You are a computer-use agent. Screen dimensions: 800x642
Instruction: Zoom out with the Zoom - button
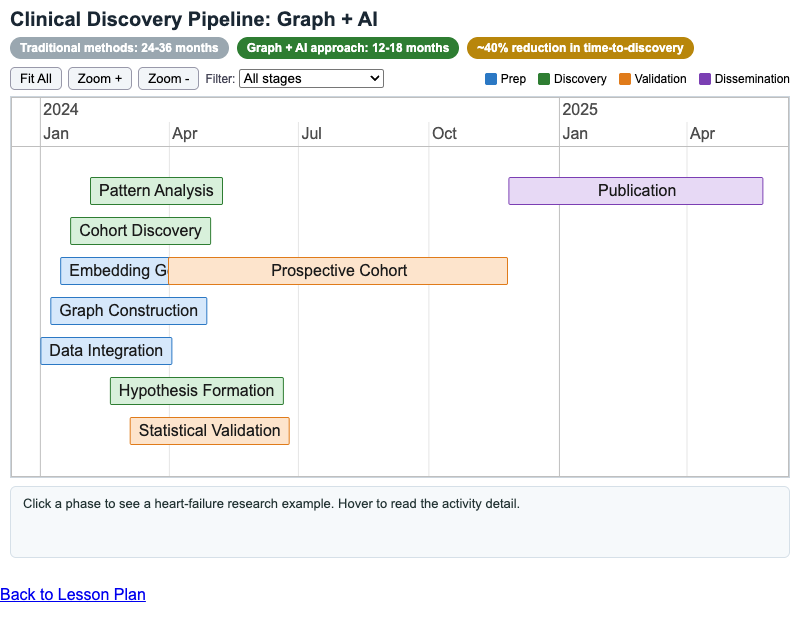(168, 79)
